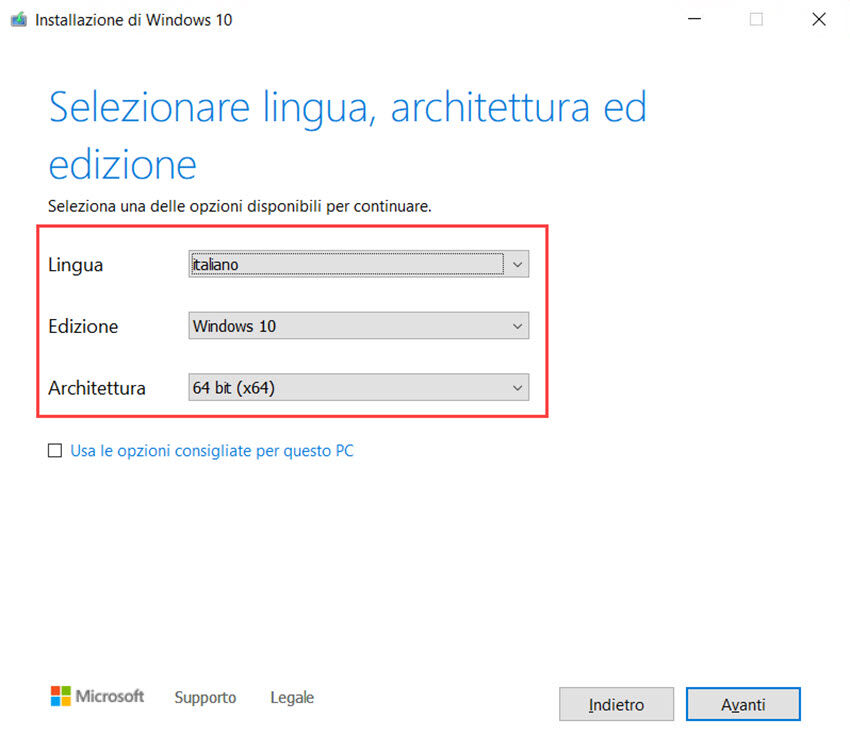Open the Legale link
The height and width of the screenshot is (754, 850).
(292, 698)
